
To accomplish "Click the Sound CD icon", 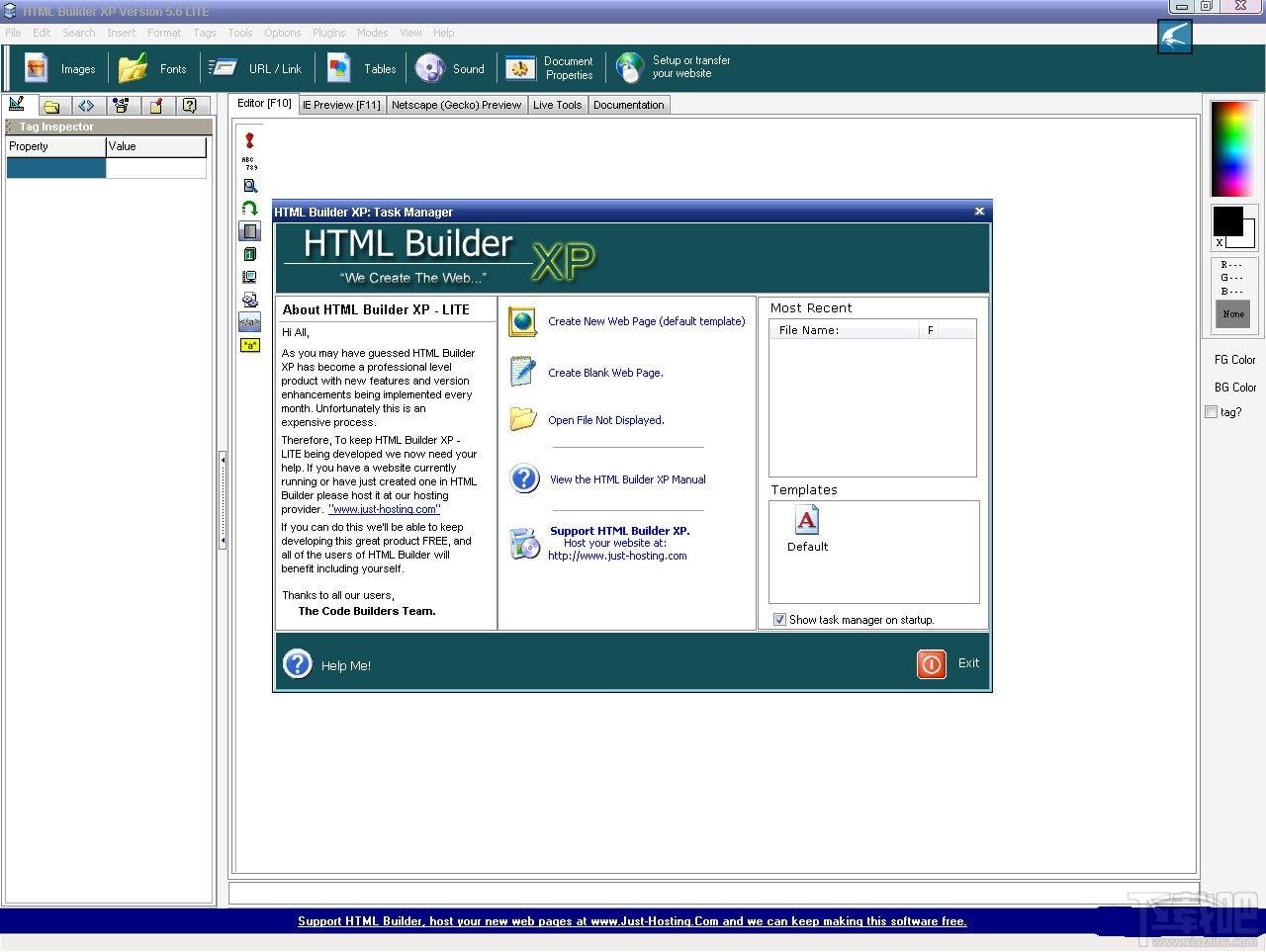I will point(429,67).
